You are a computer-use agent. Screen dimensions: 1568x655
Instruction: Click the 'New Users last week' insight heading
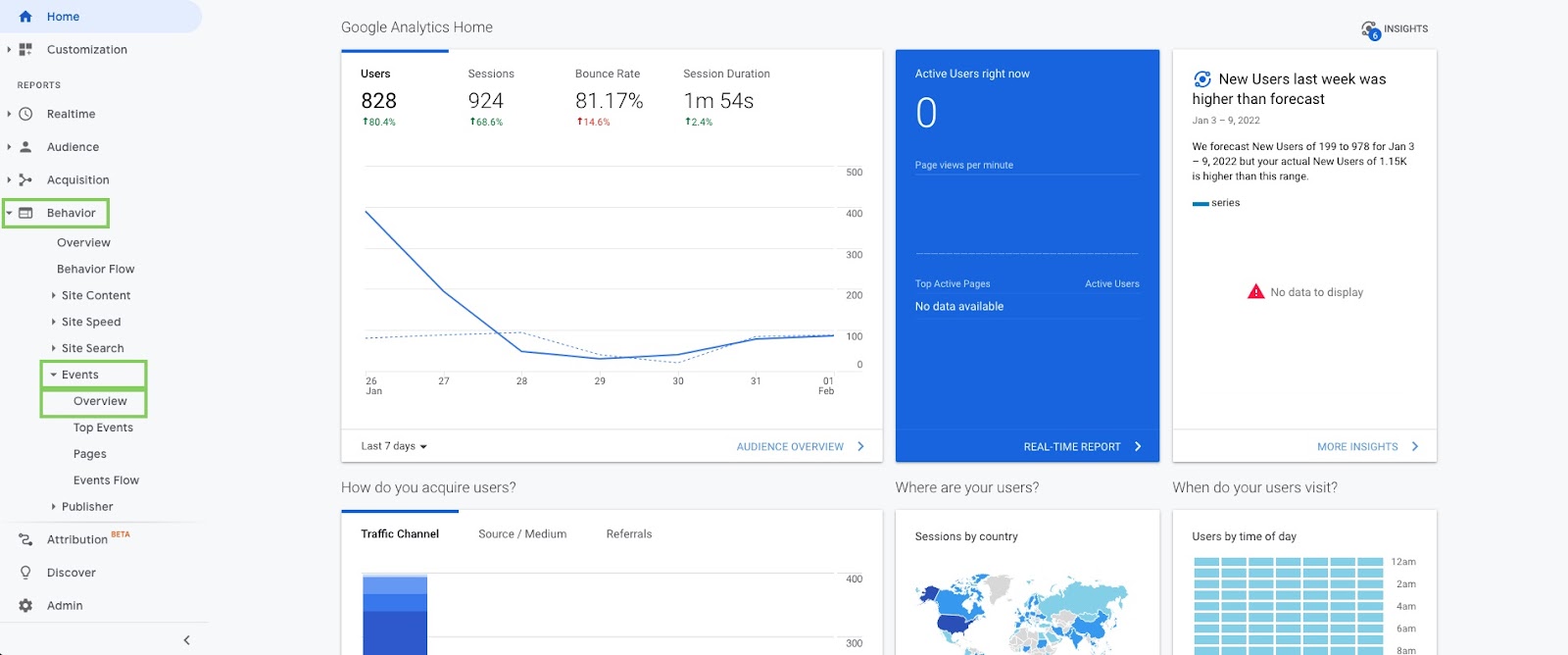point(1289,89)
